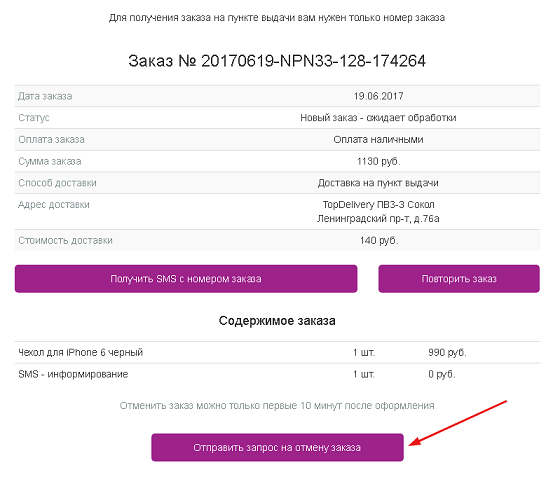Click the 'Получить SMS с номером заказа' button

(x=186, y=279)
